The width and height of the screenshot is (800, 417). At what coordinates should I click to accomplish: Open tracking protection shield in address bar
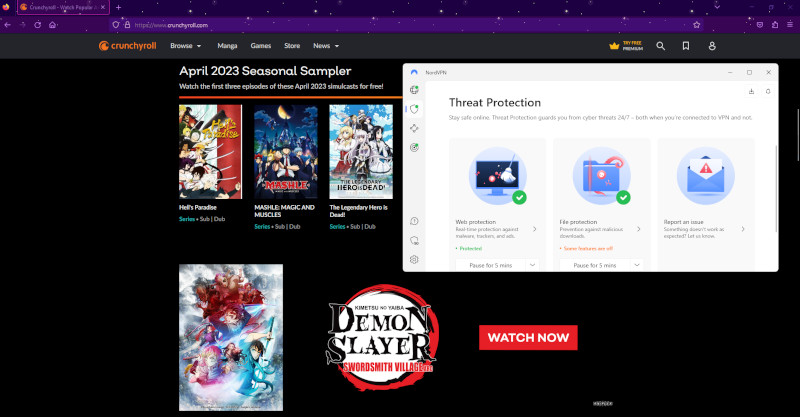click(x=116, y=24)
